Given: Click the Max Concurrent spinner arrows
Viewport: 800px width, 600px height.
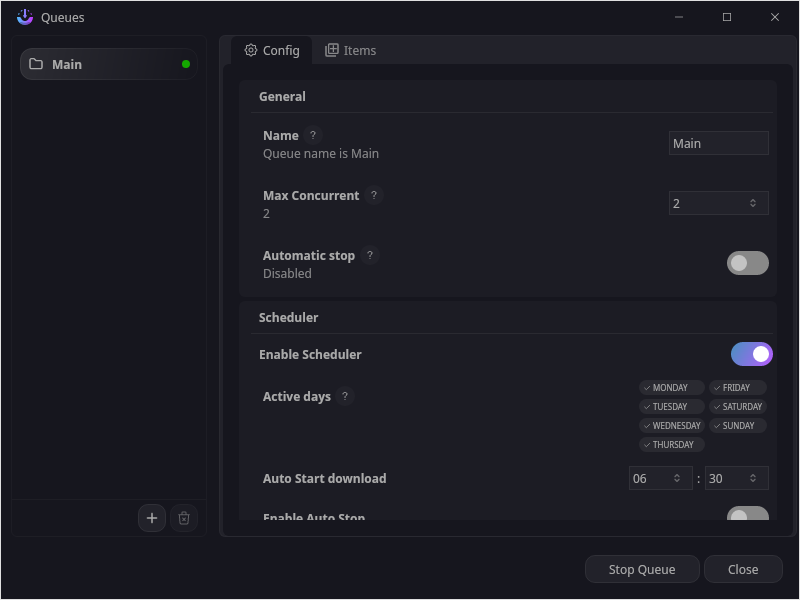Looking at the screenshot, I should click(753, 203).
